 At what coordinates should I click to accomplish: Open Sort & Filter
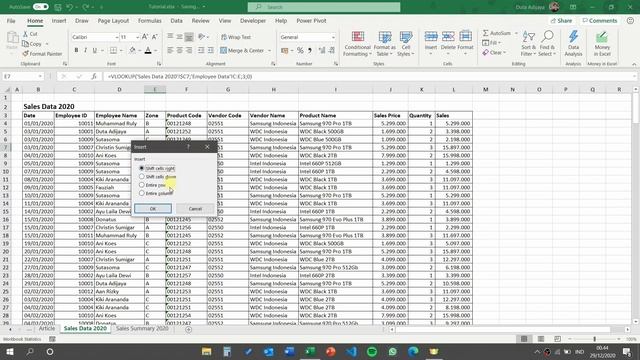click(528, 44)
